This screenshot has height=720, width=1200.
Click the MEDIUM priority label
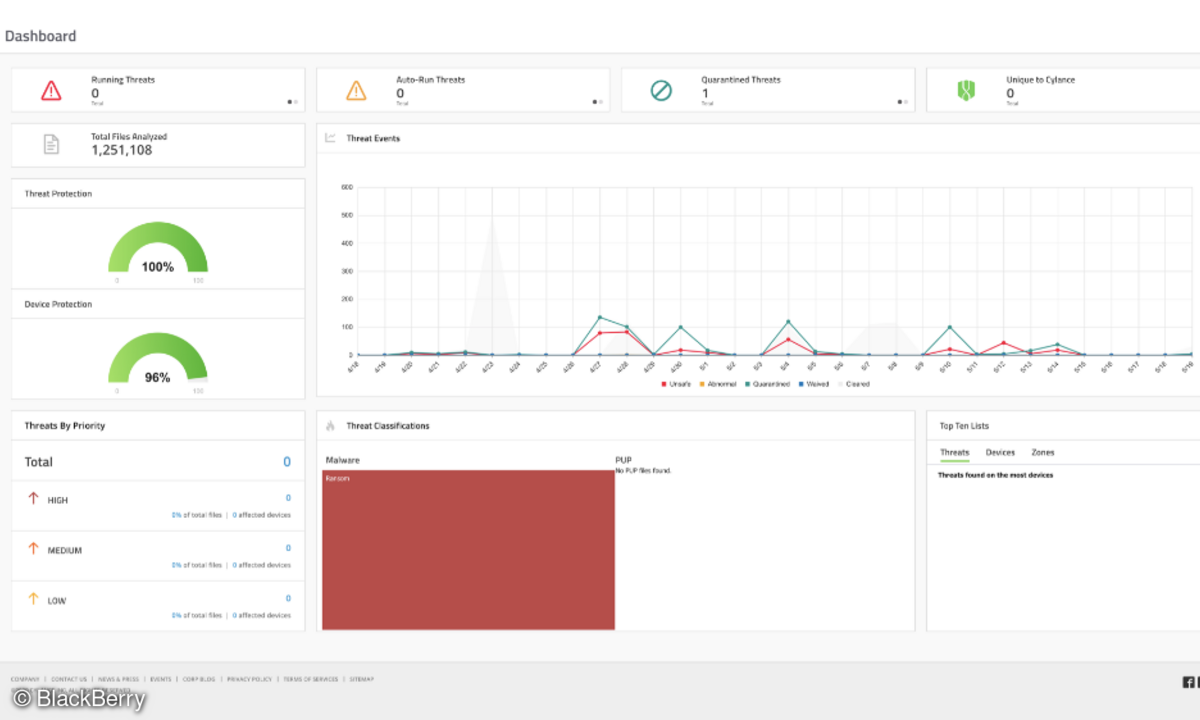pos(65,550)
